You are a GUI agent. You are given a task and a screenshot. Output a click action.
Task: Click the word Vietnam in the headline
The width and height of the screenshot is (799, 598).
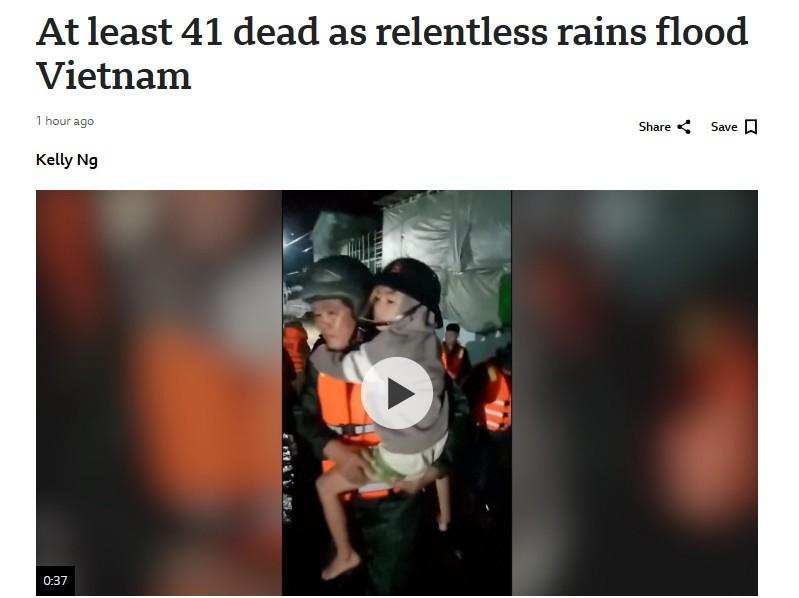click(114, 76)
